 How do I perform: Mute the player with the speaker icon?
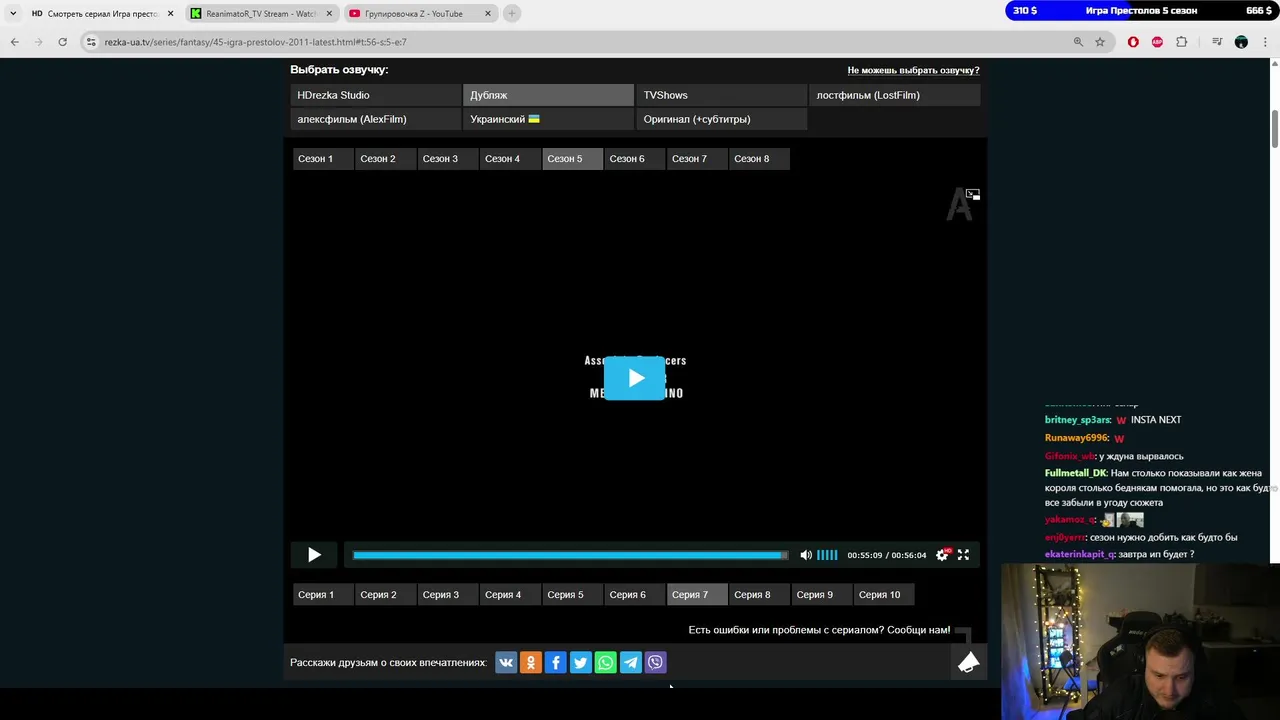(806, 555)
